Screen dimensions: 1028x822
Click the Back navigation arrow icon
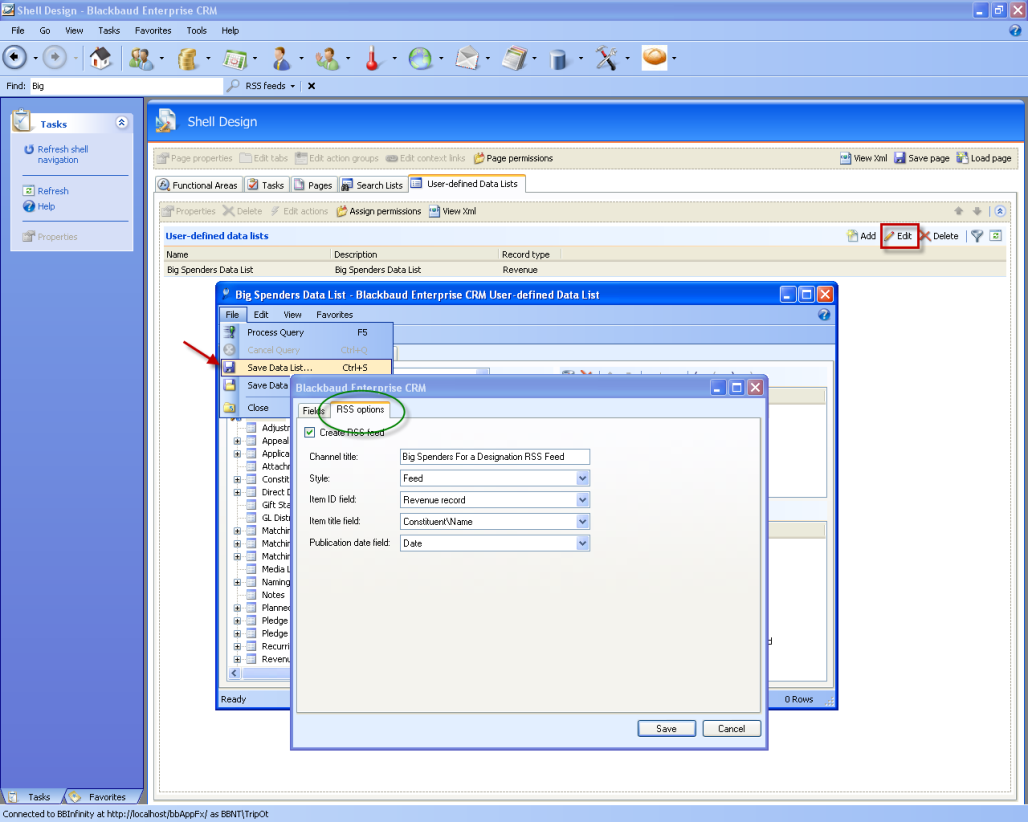coord(16,58)
